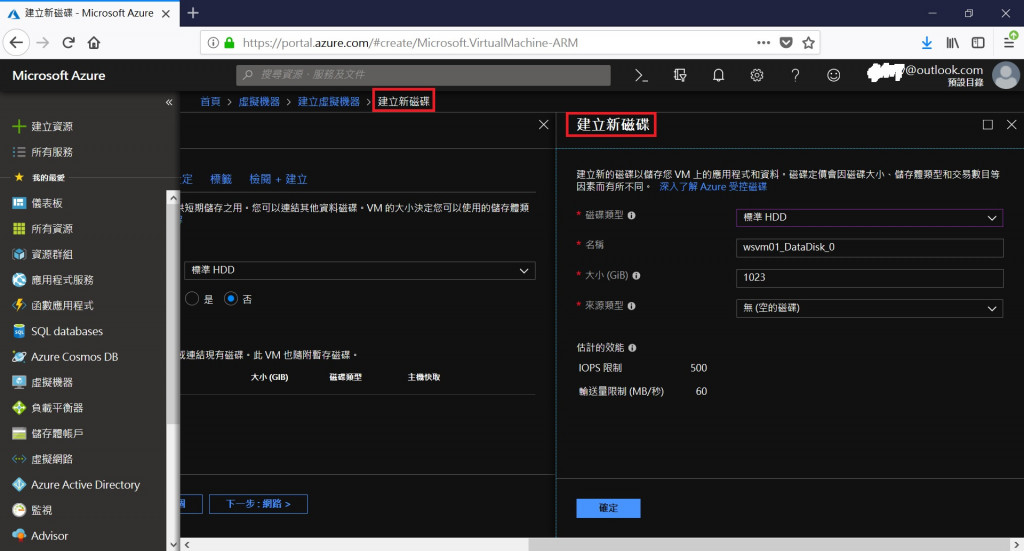
Task: Open 深入了解 Azure 受控磁碟 link
Action: click(x=713, y=187)
